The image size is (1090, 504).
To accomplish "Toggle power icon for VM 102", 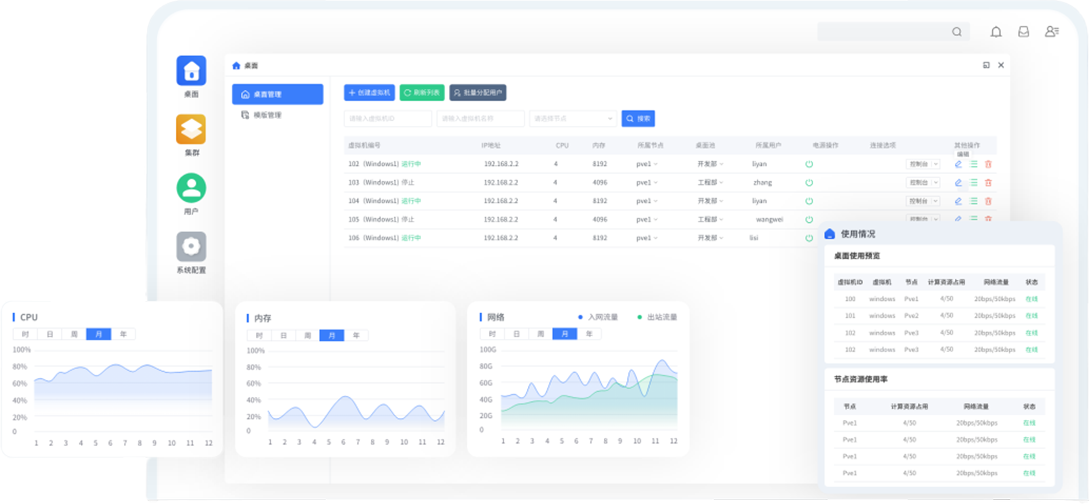I will pyautogui.click(x=809, y=164).
